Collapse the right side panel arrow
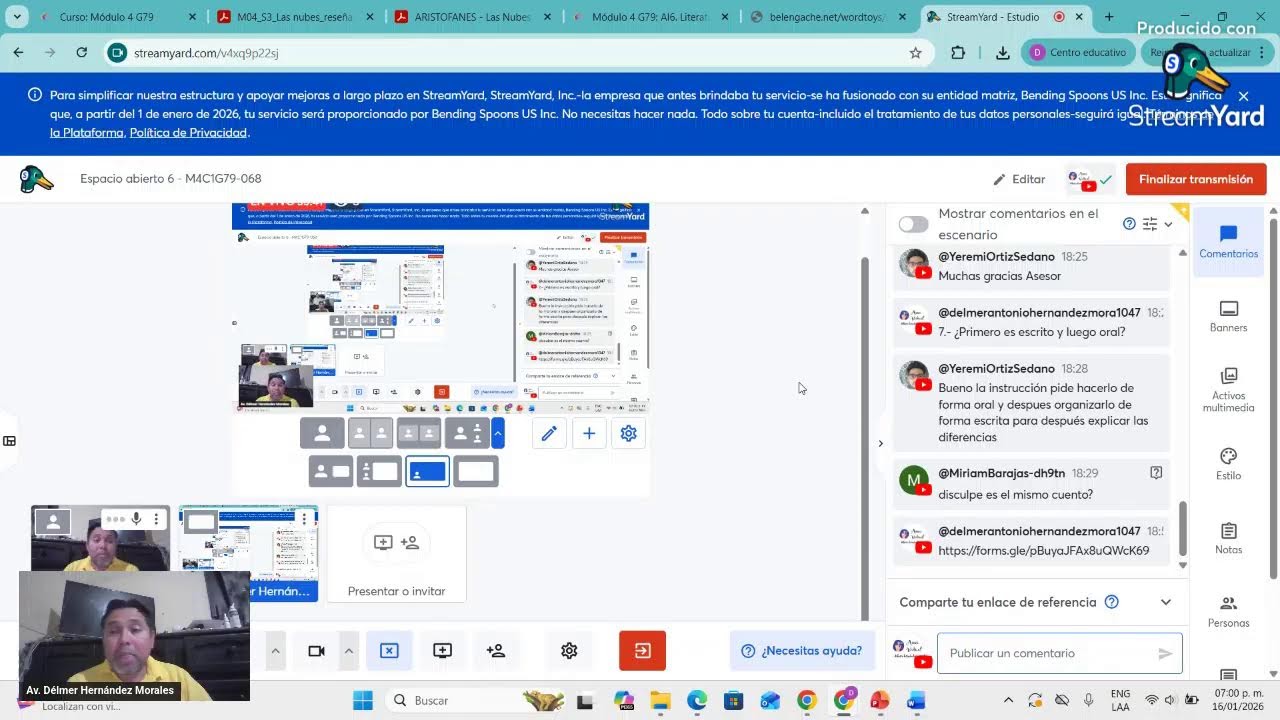Viewport: 1280px width, 720px height. point(880,443)
